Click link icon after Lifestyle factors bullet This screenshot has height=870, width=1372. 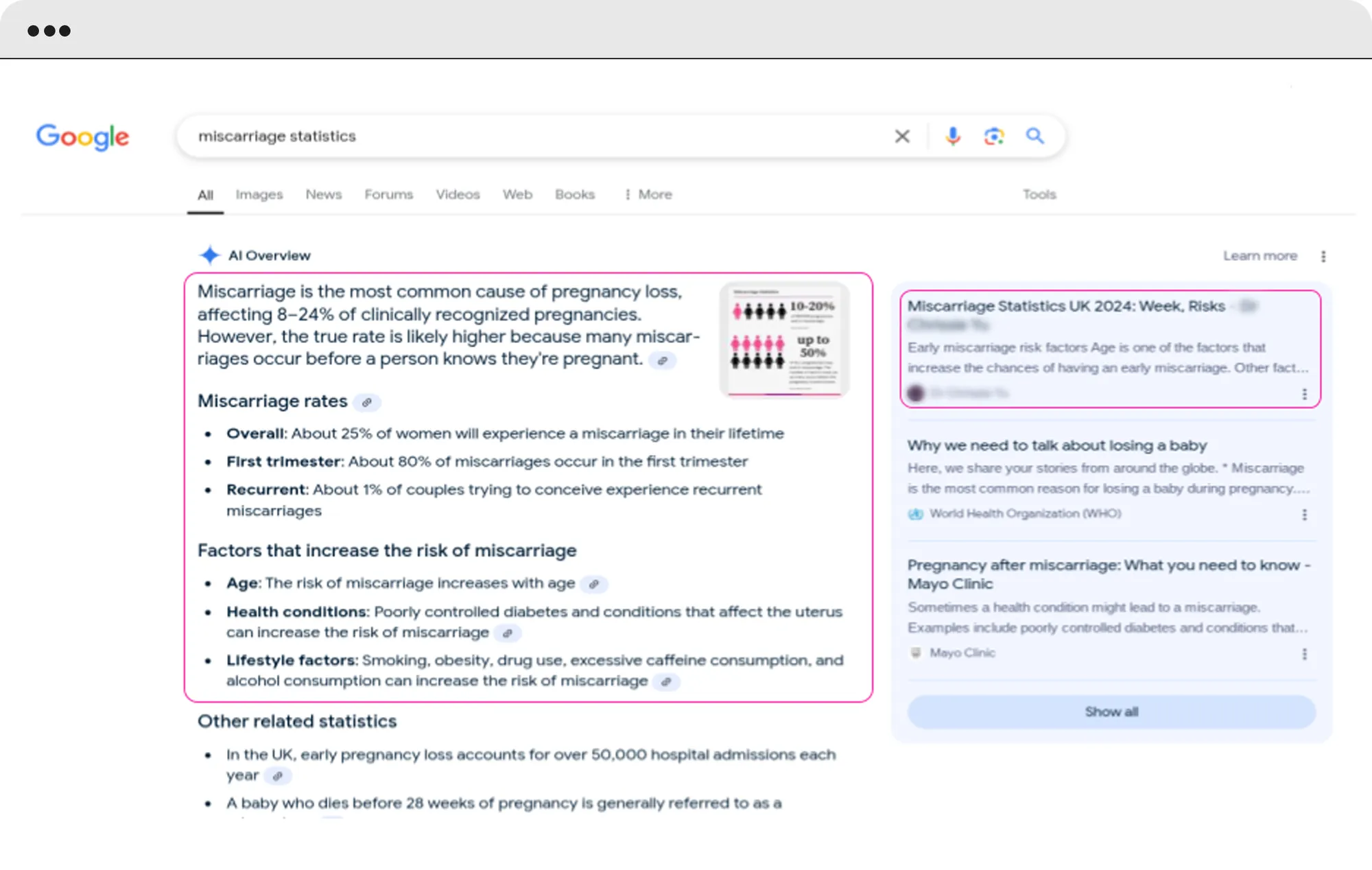pos(665,682)
